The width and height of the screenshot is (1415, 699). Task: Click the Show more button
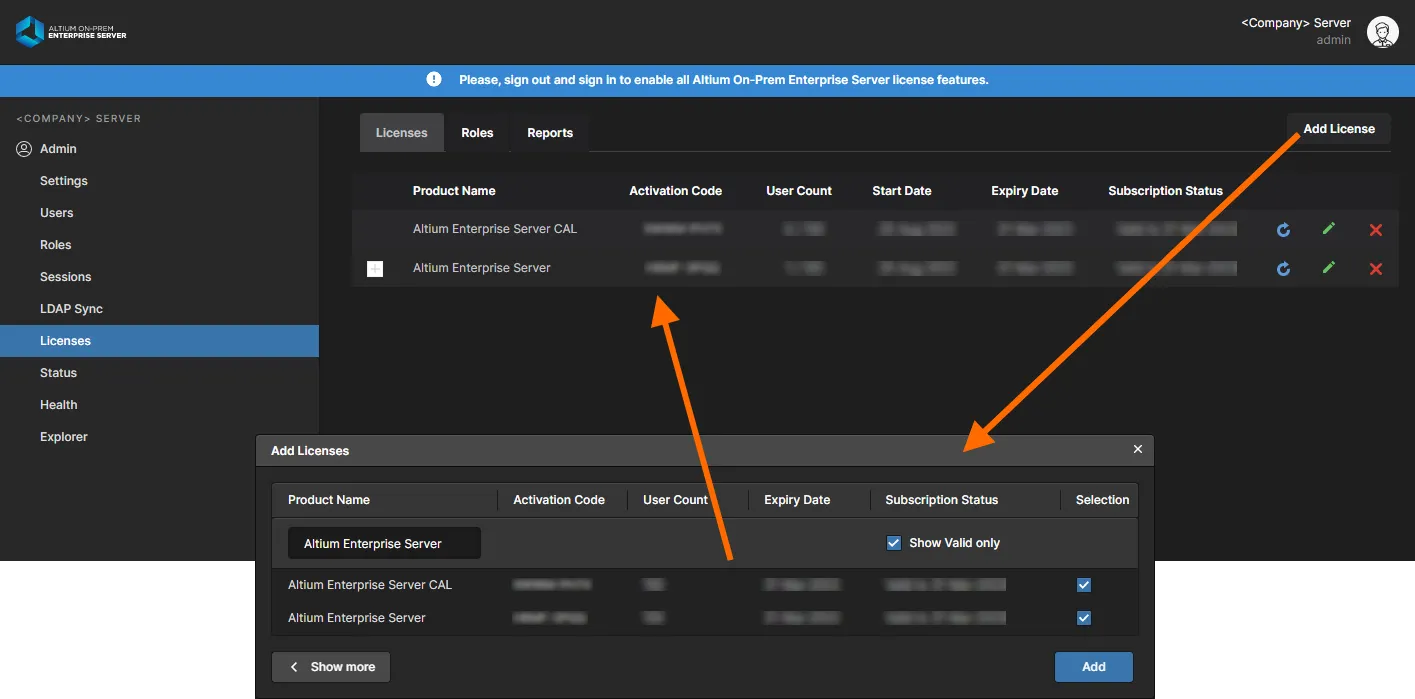331,667
